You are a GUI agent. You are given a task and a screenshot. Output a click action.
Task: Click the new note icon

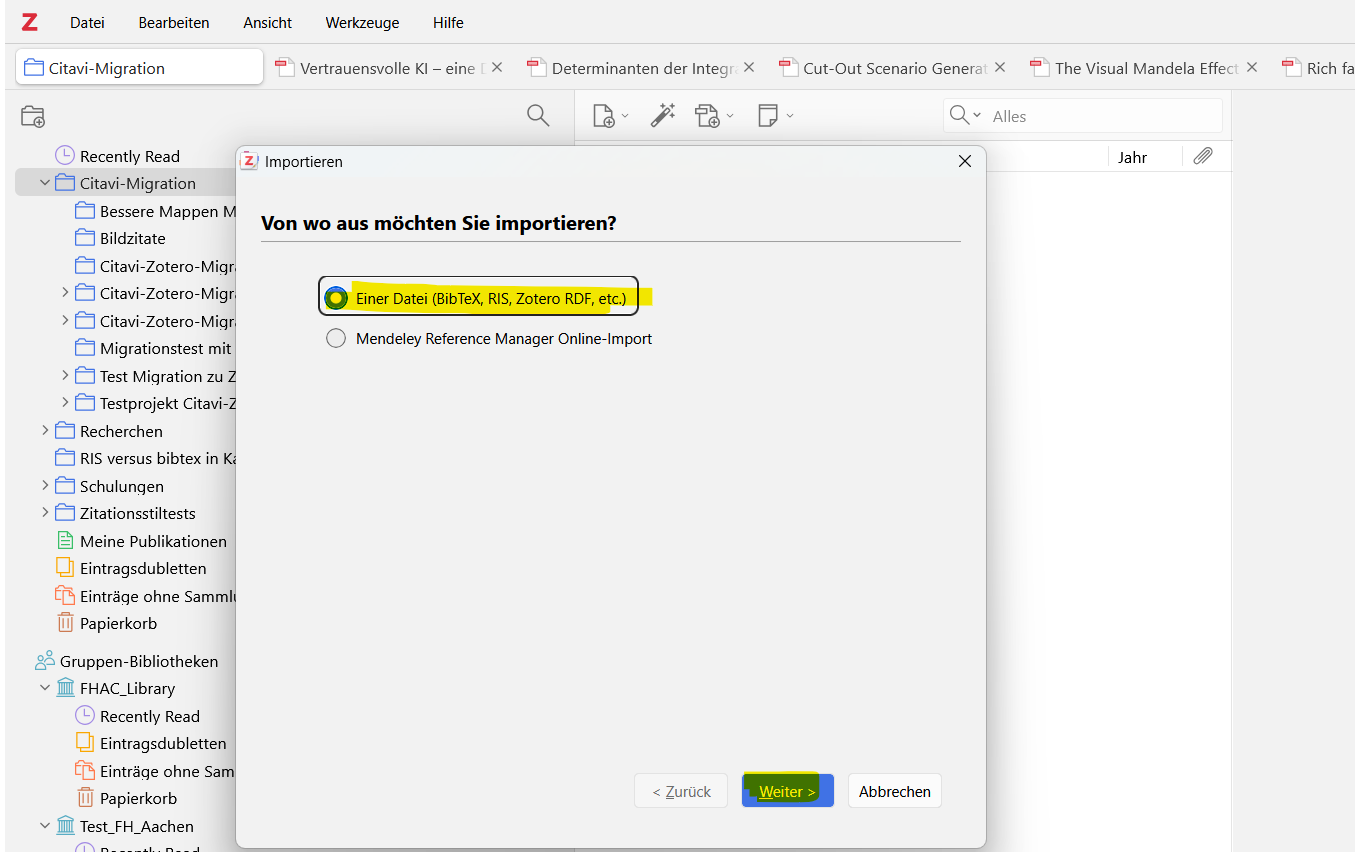(768, 116)
